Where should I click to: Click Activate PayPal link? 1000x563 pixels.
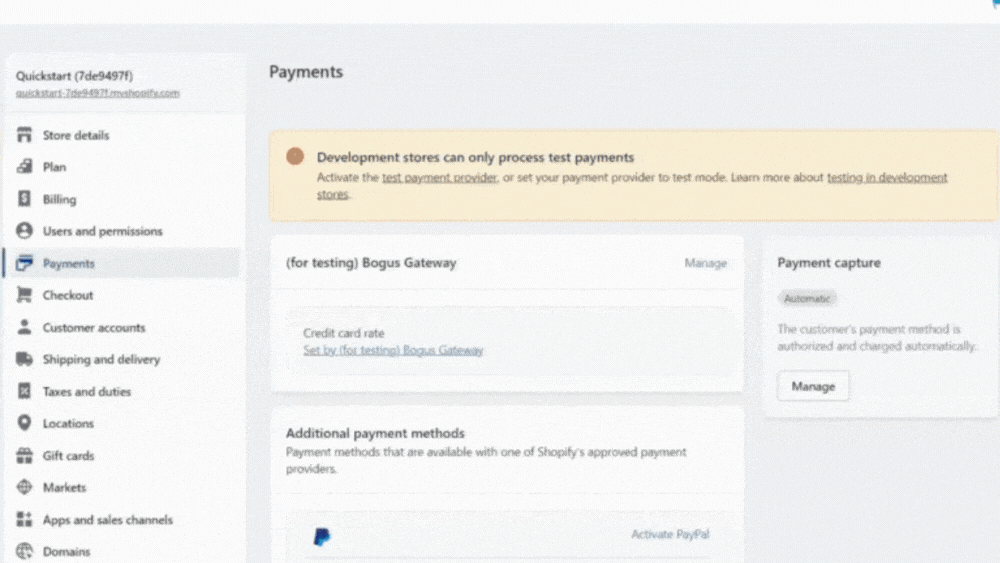click(x=670, y=534)
